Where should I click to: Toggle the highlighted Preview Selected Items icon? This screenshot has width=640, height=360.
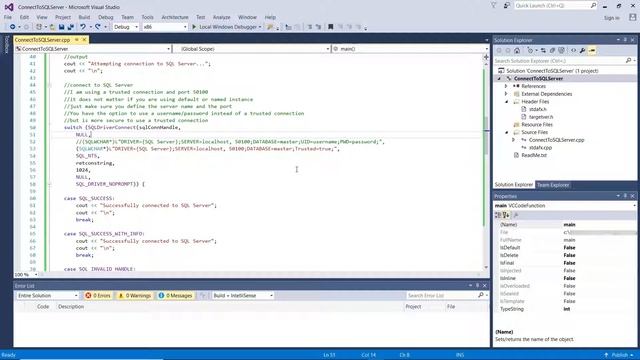pos(592,51)
